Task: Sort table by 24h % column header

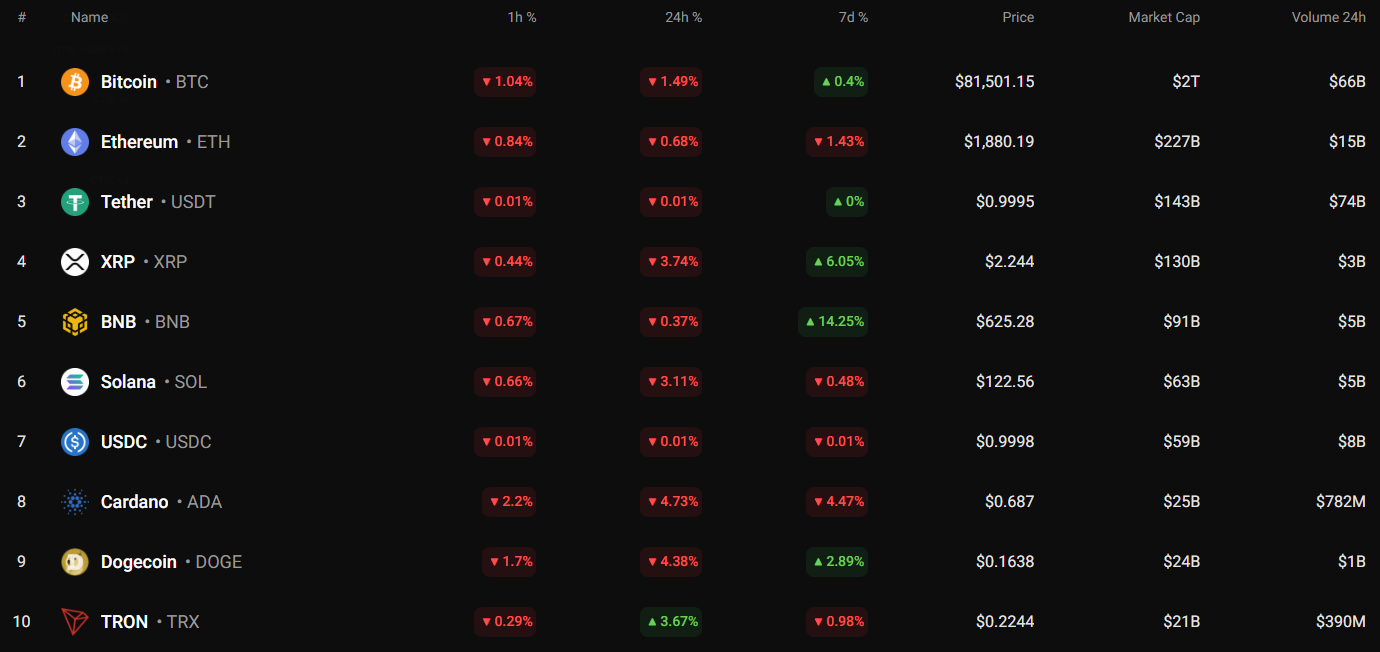Action: pyautogui.click(x=683, y=17)
